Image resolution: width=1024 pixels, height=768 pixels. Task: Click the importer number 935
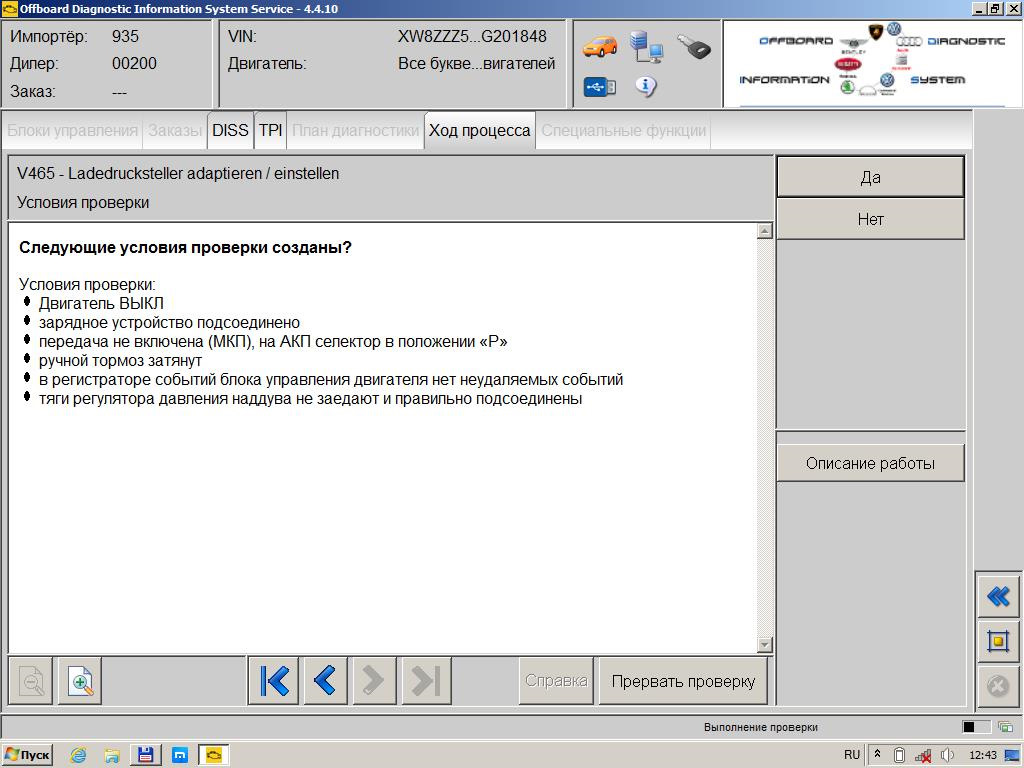pos(125,37)
